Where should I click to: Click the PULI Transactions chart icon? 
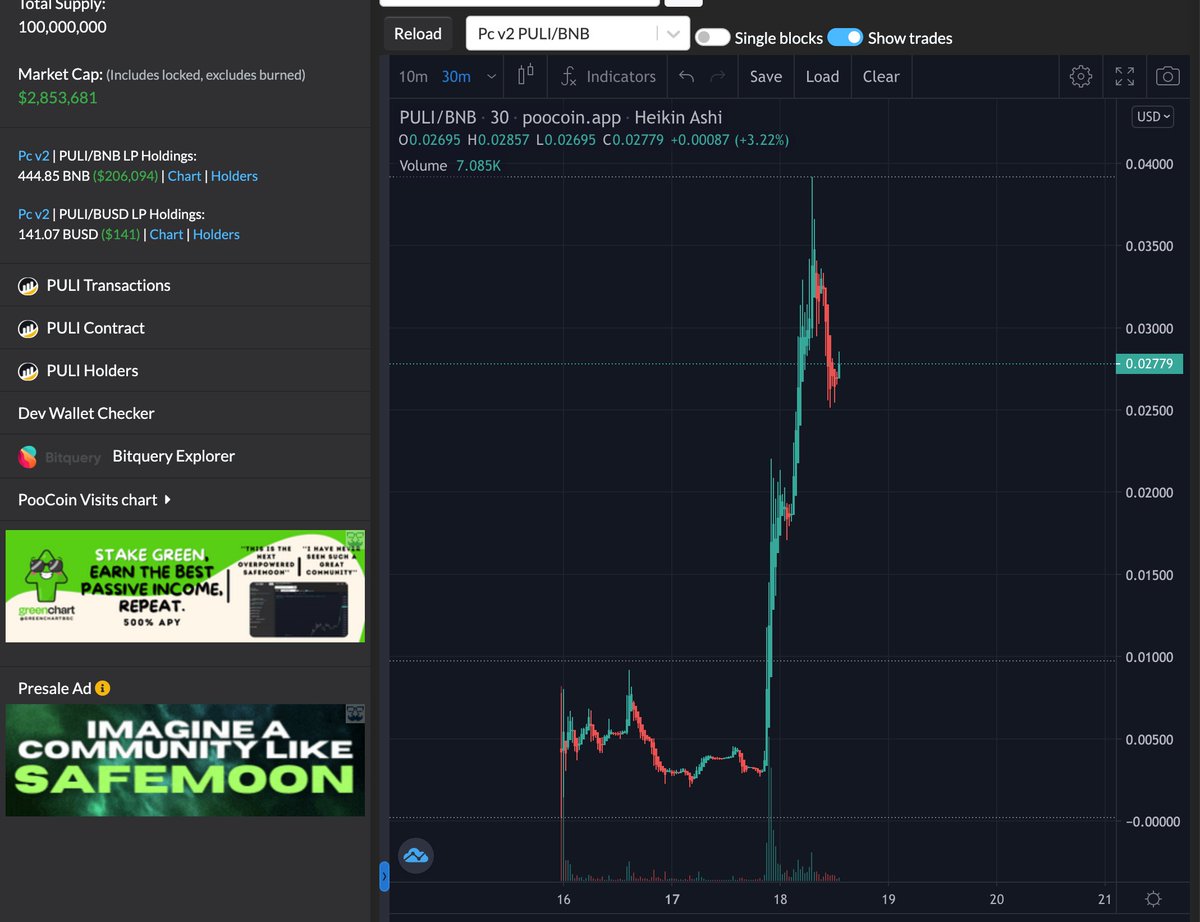click(28, 286)
